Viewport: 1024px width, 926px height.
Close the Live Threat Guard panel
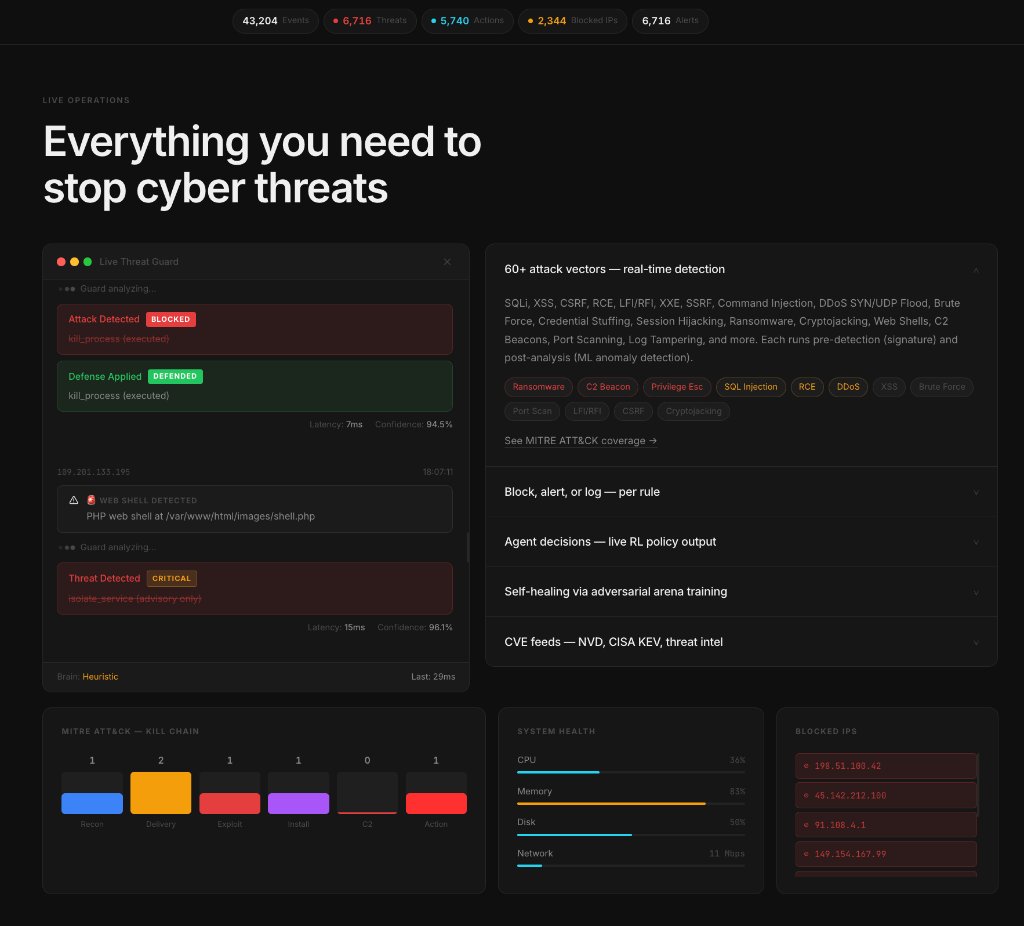447,262
